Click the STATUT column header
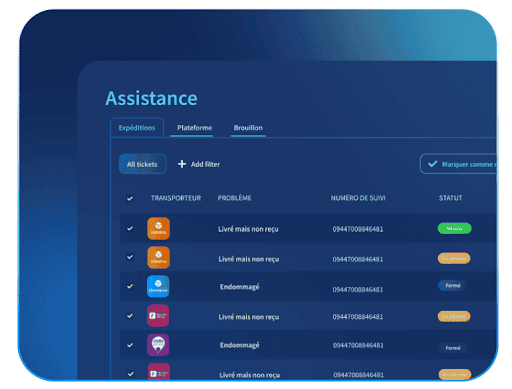This screenshot has height=389, width=512. (450, 198)
